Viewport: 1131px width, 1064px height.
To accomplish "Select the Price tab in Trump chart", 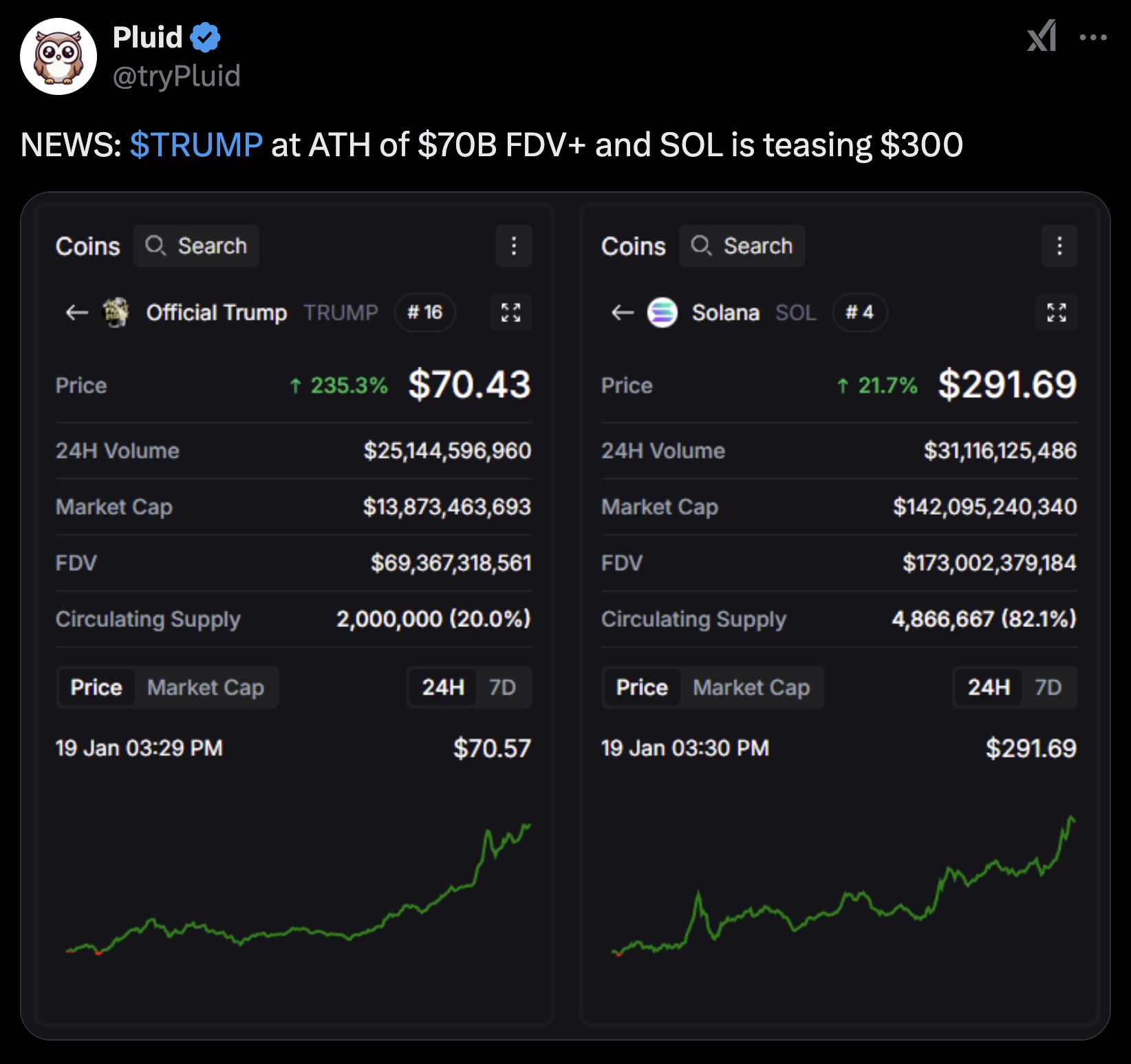I will [x=96, y=687].
